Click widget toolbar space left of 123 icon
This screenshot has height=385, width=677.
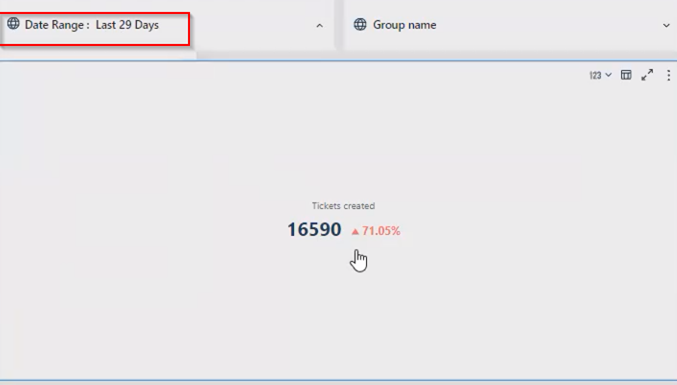click(389, 76)
